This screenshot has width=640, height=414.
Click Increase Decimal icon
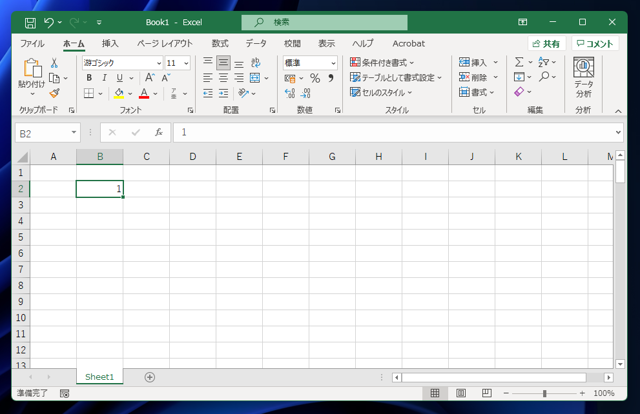pos(290,93)
